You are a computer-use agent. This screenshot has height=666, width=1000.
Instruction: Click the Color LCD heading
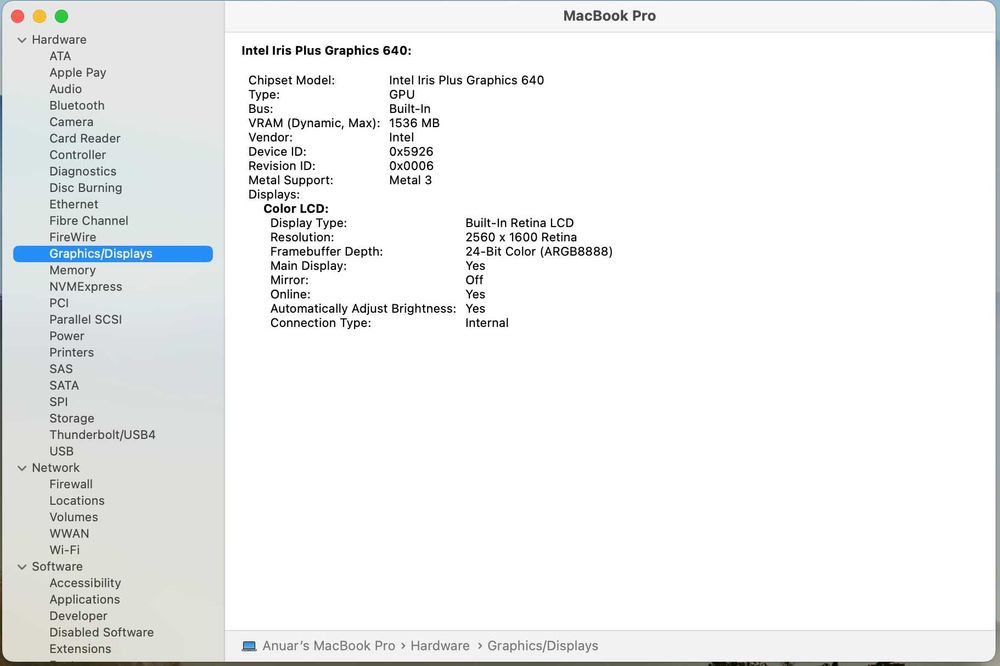coord(296,209)
